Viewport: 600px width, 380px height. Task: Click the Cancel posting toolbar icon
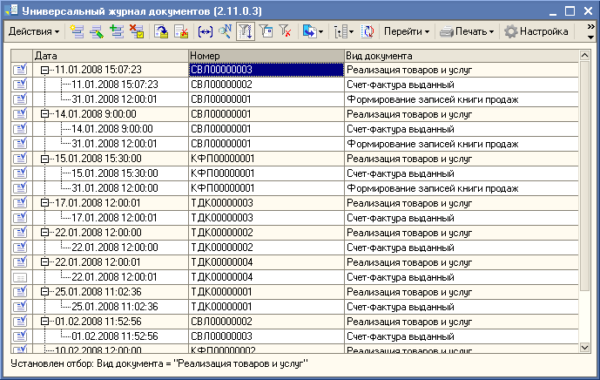coord(181,32)
